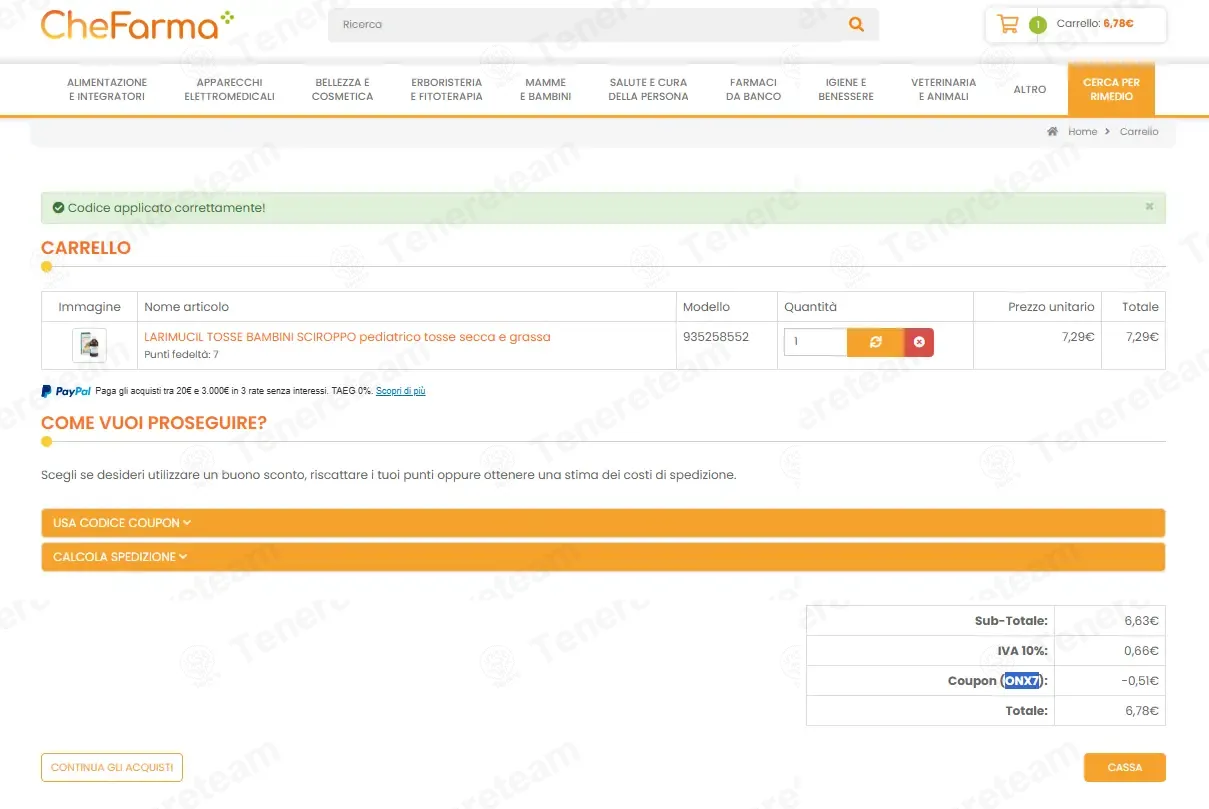The image size is (1209, 809).
Task: Remove item with the red delete icon
Action: [x=919, y=342]
